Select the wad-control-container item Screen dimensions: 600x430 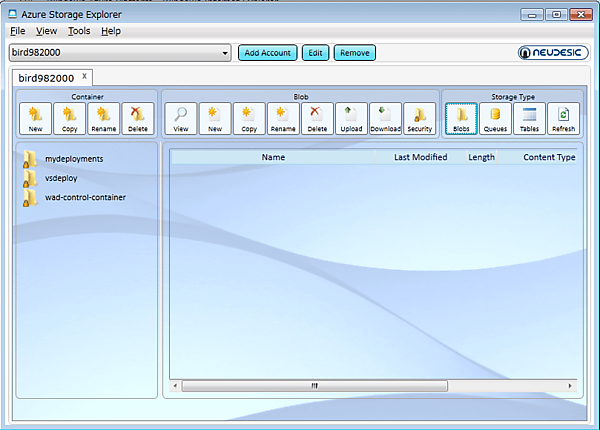pos(85,197)
